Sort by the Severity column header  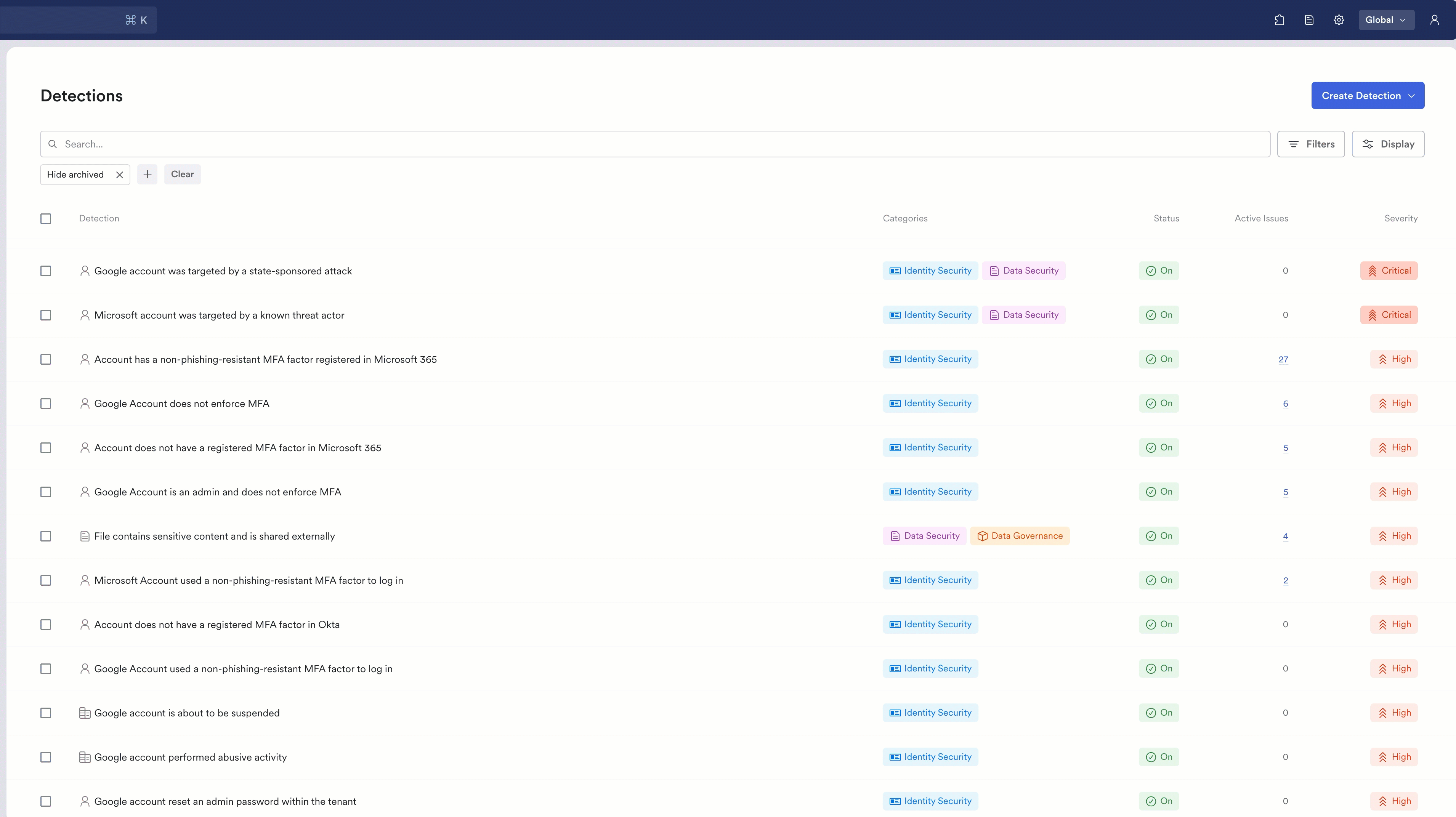click(1401, 218)
